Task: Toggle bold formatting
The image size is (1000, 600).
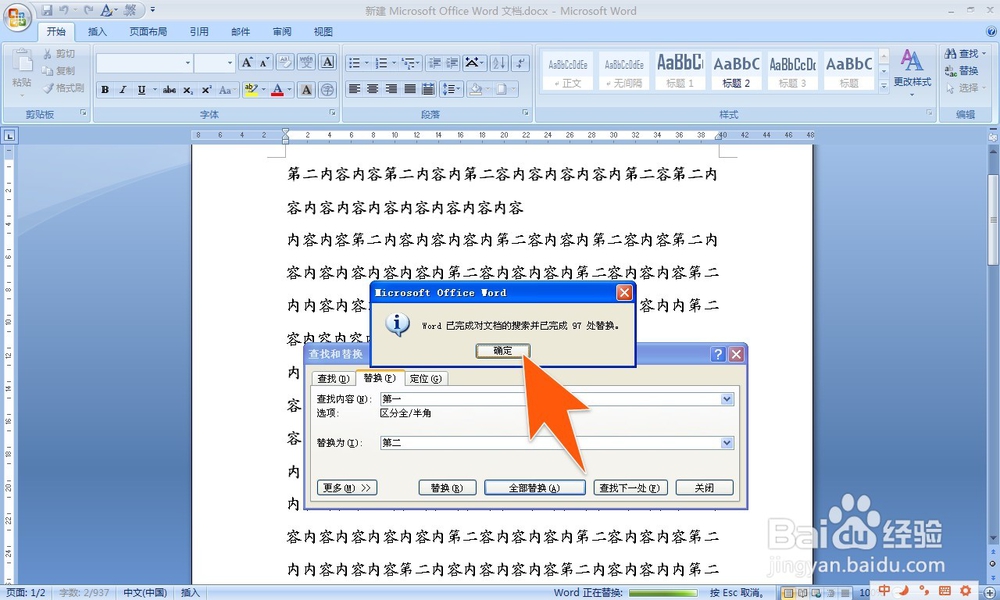Action: pyautogui.click(x=105, y=90)
